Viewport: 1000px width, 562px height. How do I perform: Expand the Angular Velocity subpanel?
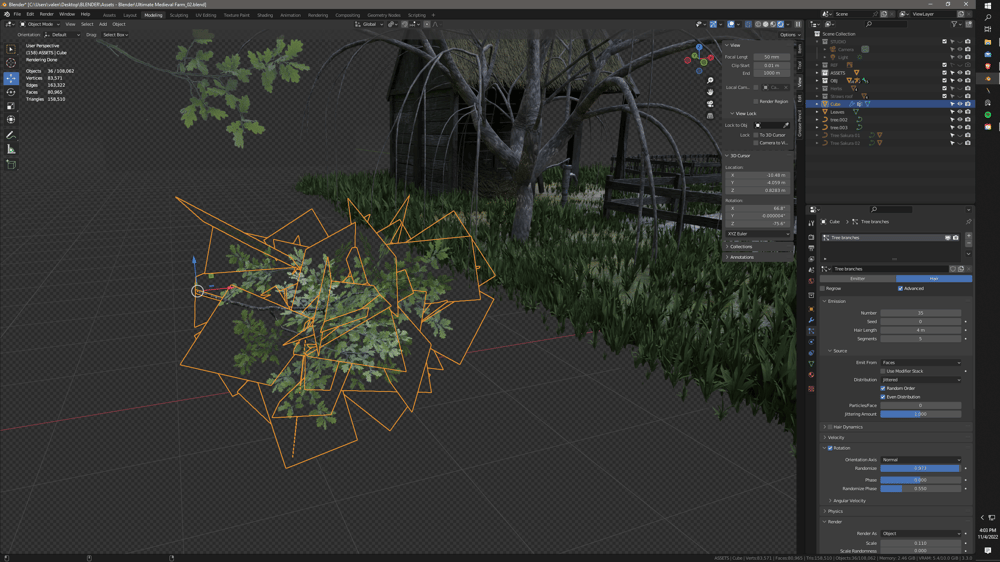(849, 501)
